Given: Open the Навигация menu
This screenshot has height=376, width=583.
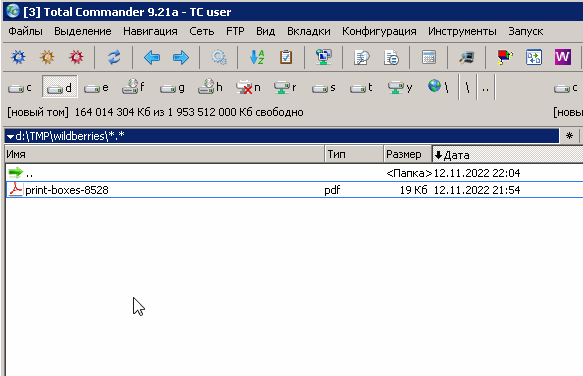Looking at the screenshot, I should 150,31.
